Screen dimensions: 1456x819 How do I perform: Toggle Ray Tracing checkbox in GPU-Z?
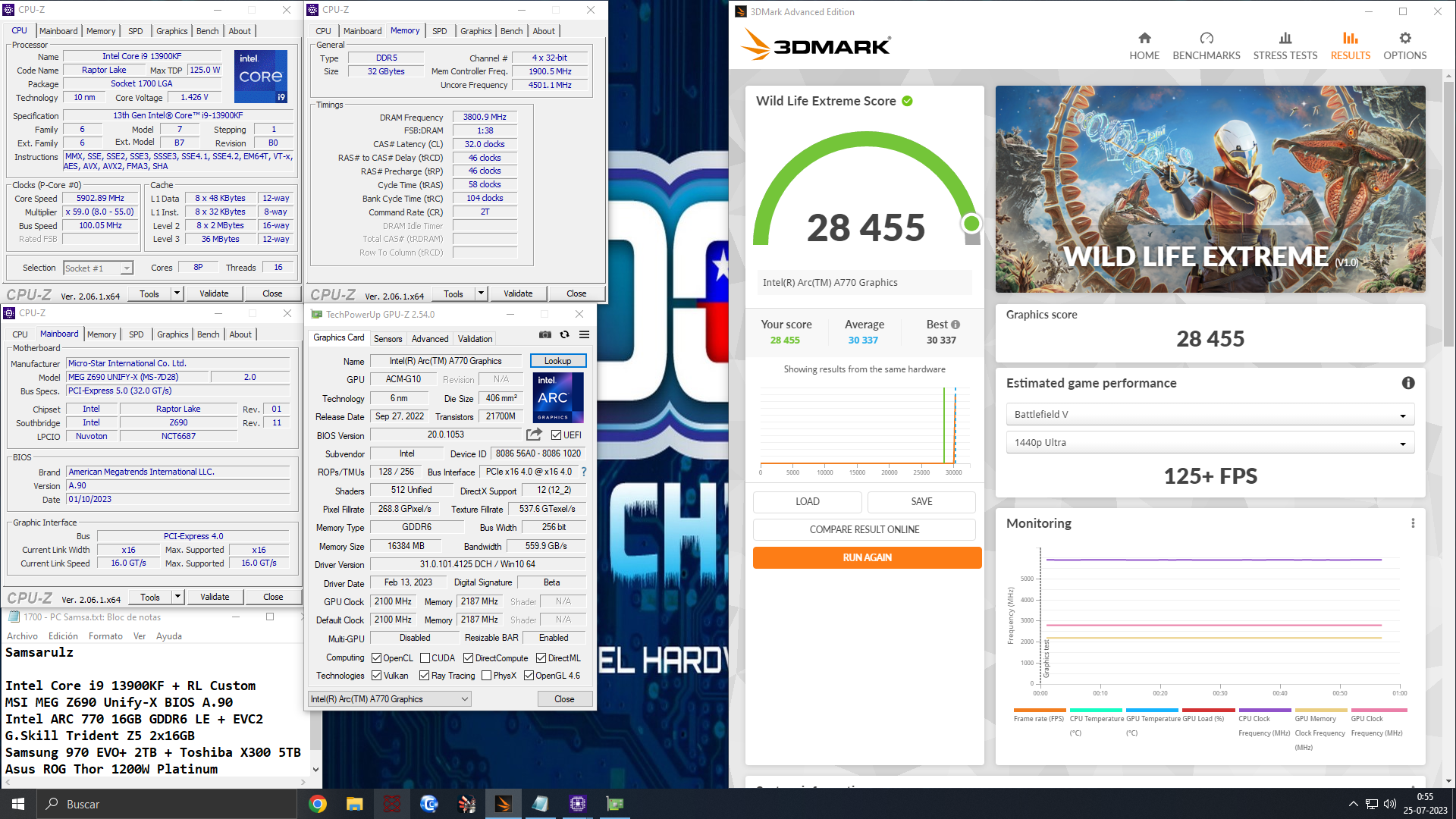(x=424, y=676)
